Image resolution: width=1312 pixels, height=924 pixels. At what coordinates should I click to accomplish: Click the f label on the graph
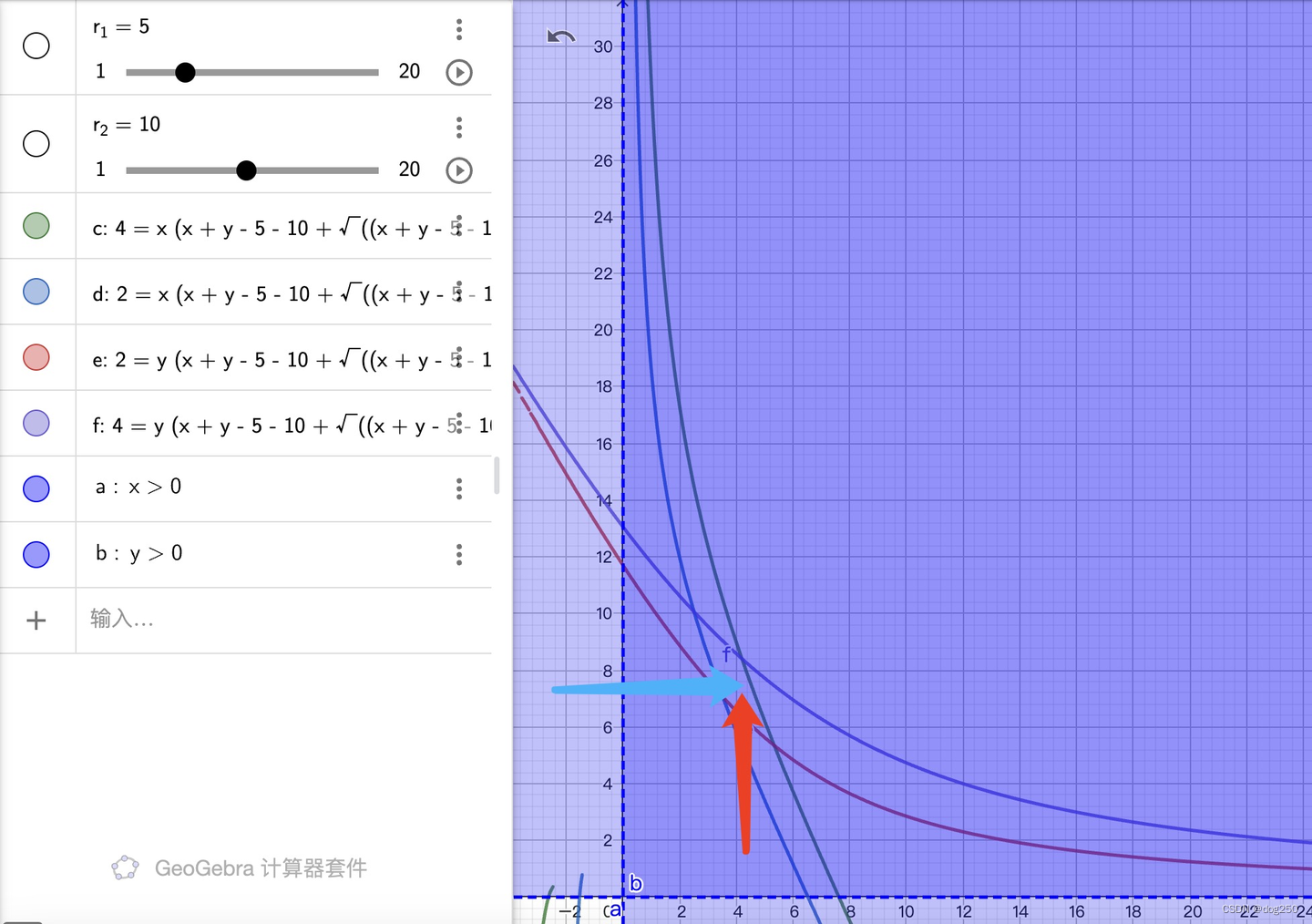point(726,654)
